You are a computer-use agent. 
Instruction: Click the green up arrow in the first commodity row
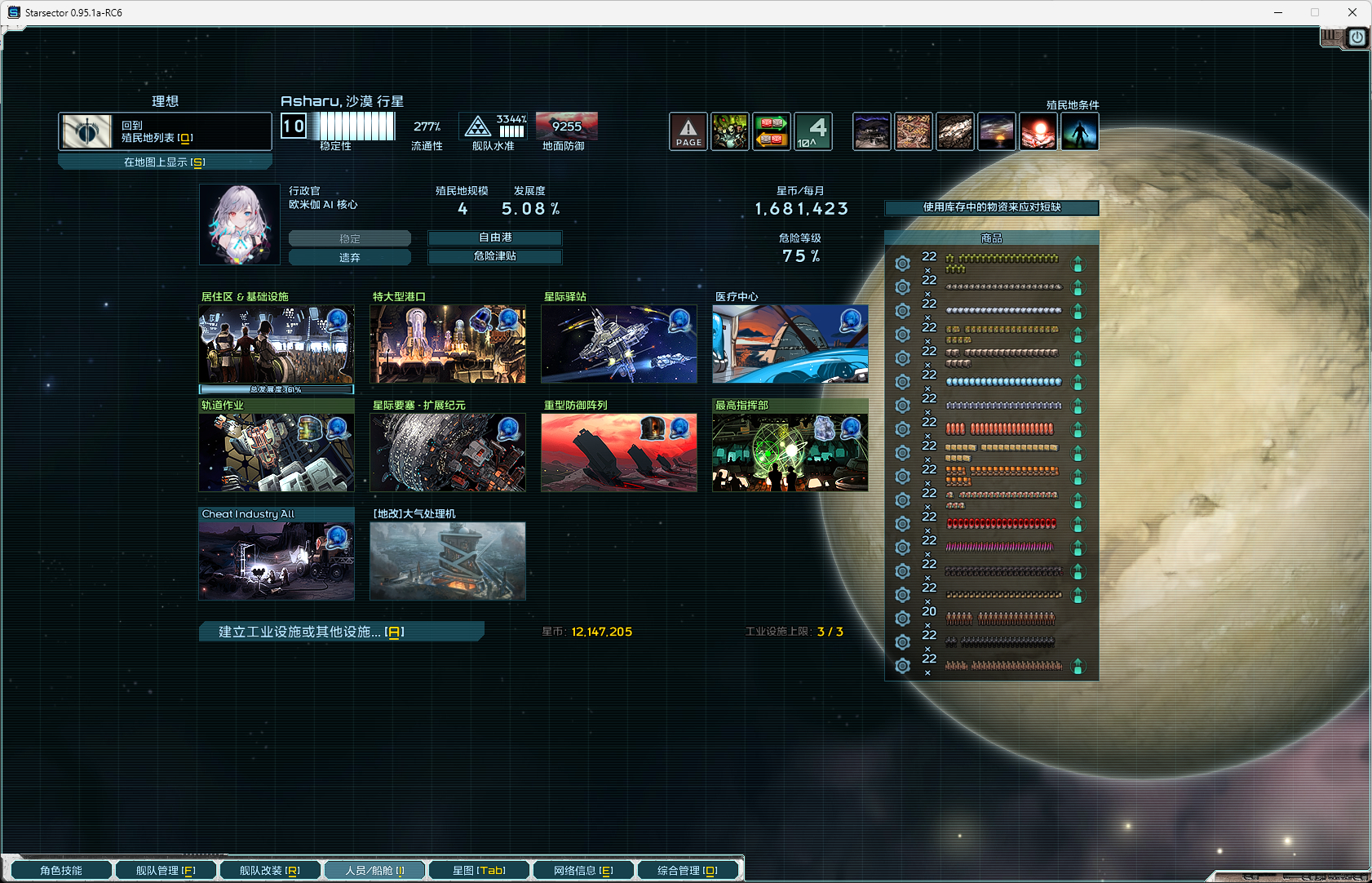1078,264
